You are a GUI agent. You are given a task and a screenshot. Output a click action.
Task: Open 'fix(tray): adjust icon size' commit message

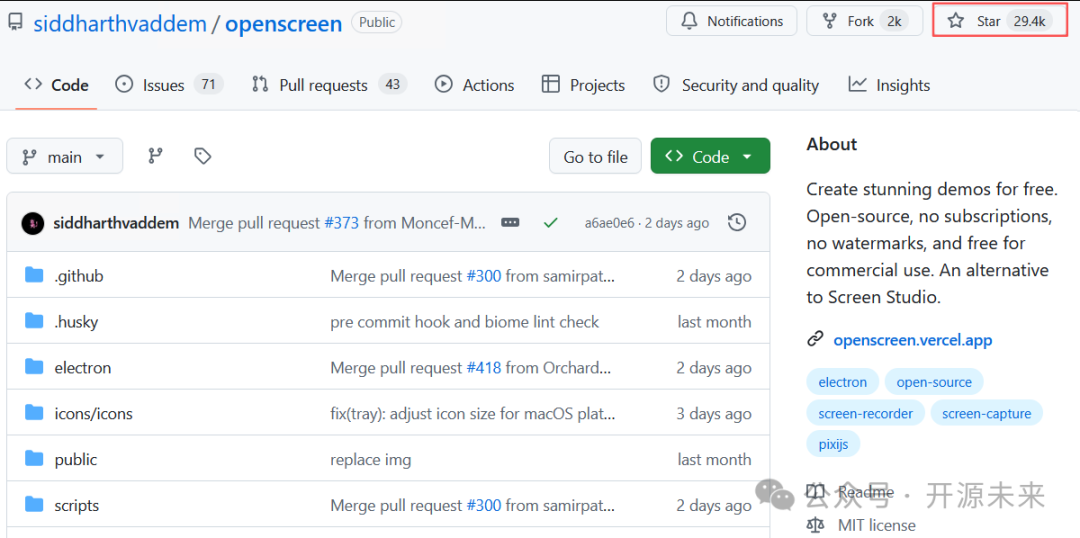pyautogui.click(x=473, y=413)
